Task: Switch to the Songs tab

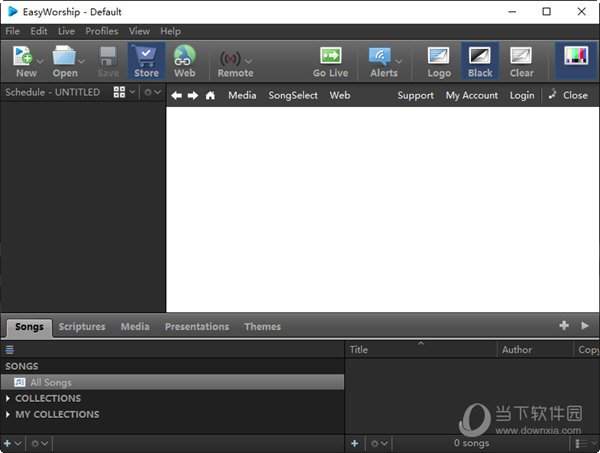Action: [x=29, y=327]
